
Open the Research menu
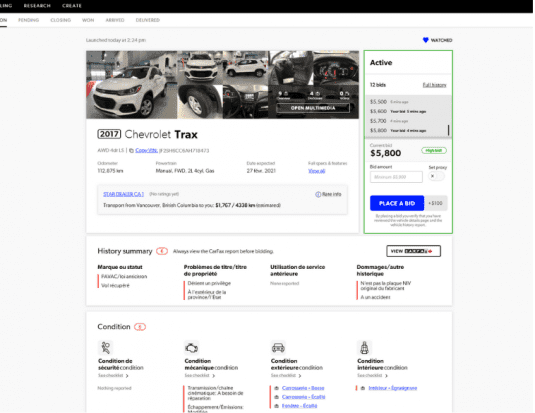tap(37, 6)
